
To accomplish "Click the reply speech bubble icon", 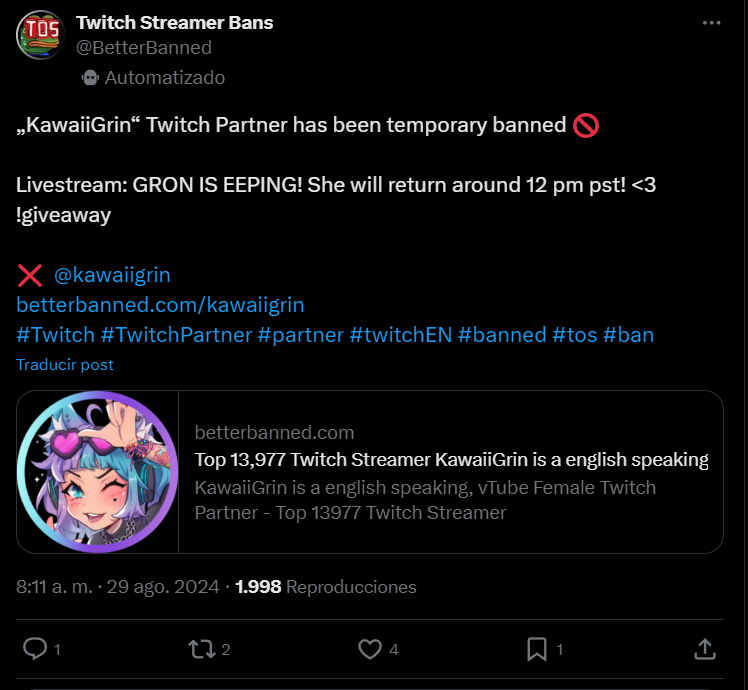I will [x=35, y=649].
